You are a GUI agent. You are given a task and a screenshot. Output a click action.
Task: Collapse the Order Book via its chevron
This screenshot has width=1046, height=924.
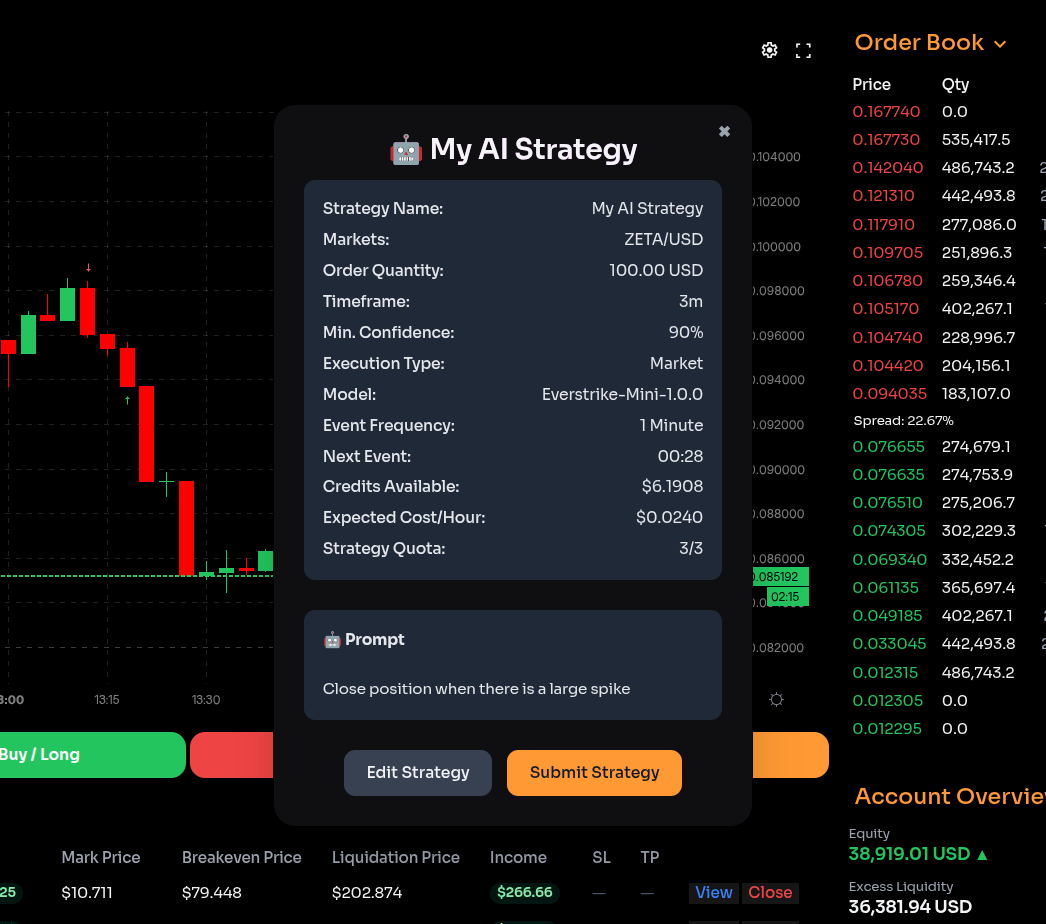998,43
